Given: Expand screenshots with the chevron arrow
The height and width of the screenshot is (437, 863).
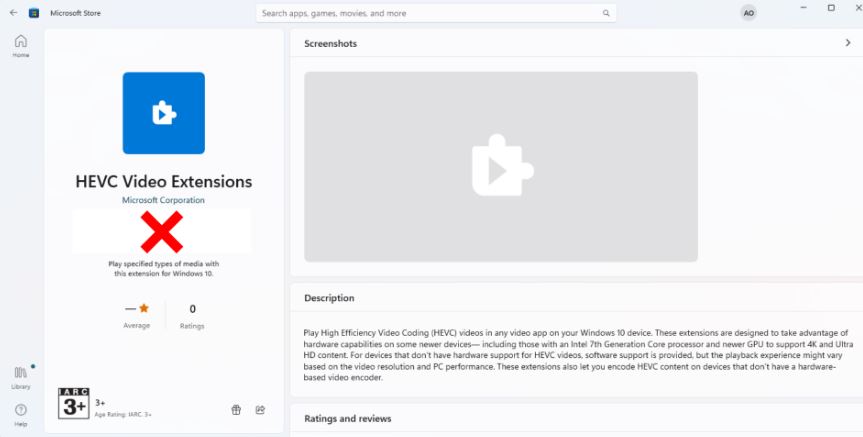Looking at the screenshot, I should (848, 43).
